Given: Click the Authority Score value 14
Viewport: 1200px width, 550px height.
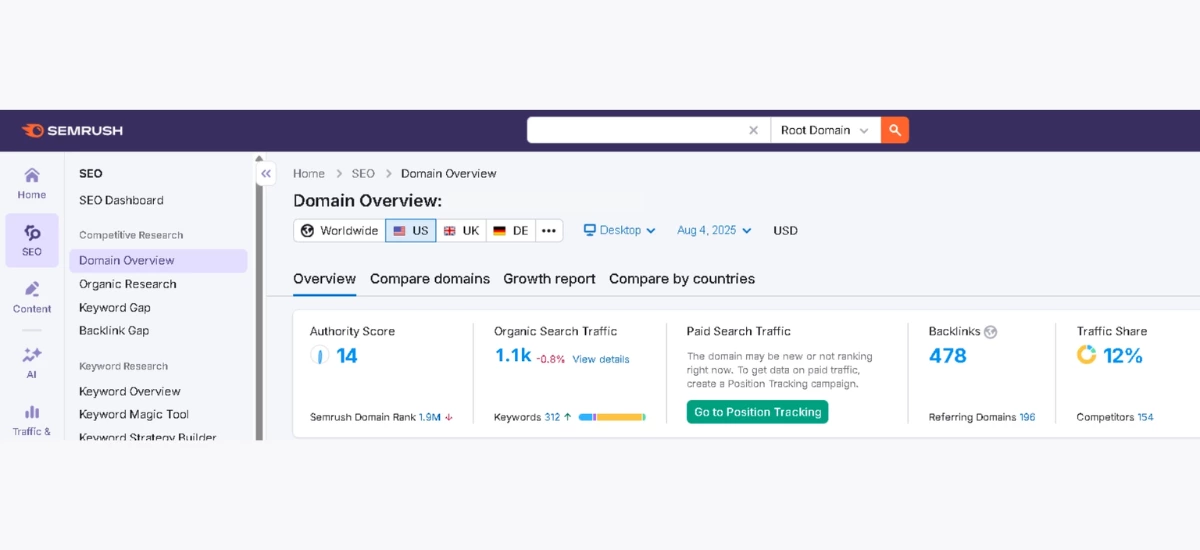Looking at the screenshot, I should [347, 355].
